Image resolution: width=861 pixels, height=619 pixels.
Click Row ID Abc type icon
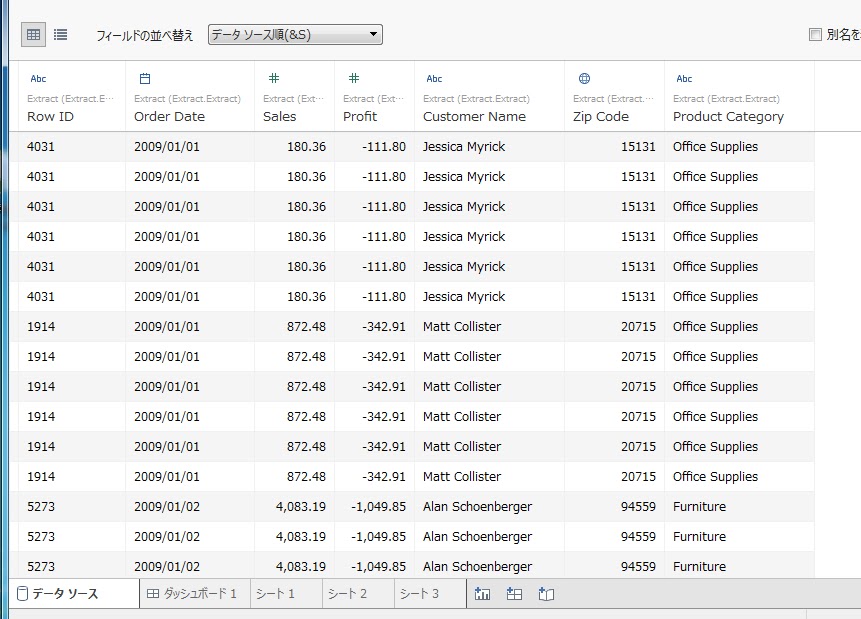[38, 78]
